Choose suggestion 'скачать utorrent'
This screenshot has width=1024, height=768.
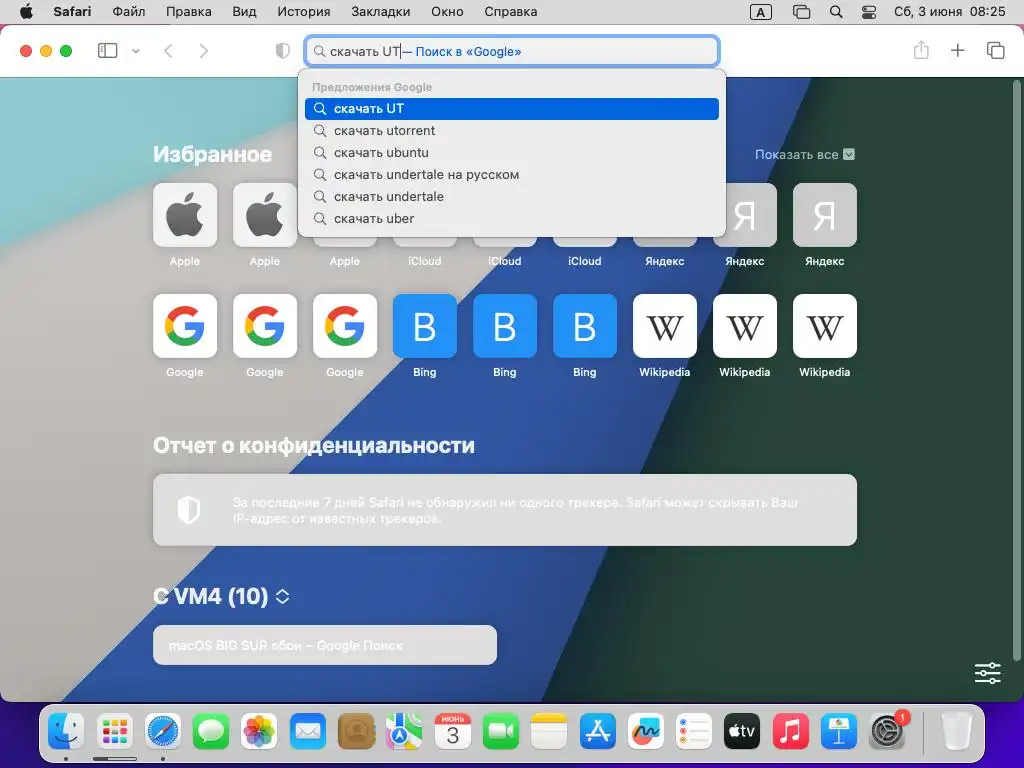coord(512,131)
